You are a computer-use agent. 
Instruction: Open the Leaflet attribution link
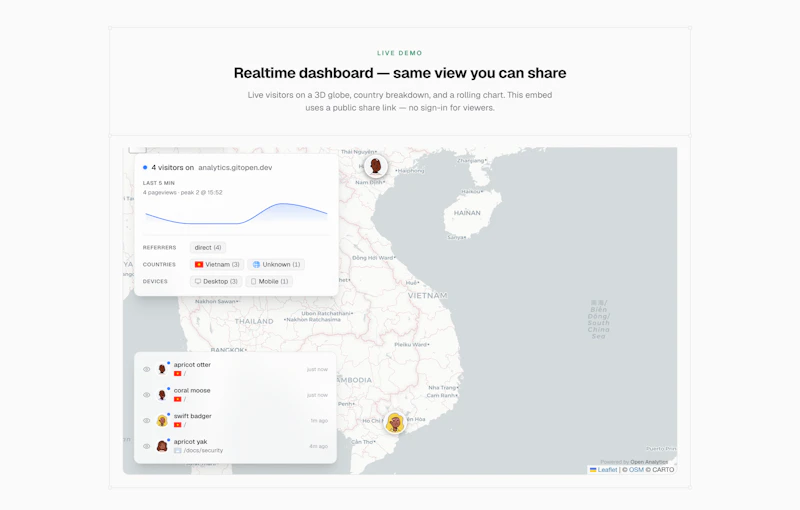pos(607,470)
